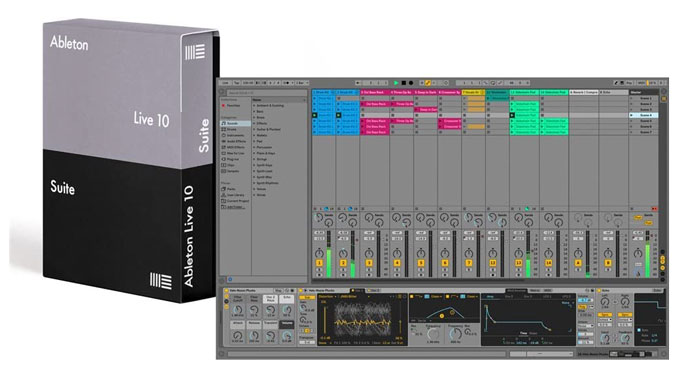Toggle track 5 yellow activator button
This screenshot has height=376, width=696.
(x=421, y=263)
